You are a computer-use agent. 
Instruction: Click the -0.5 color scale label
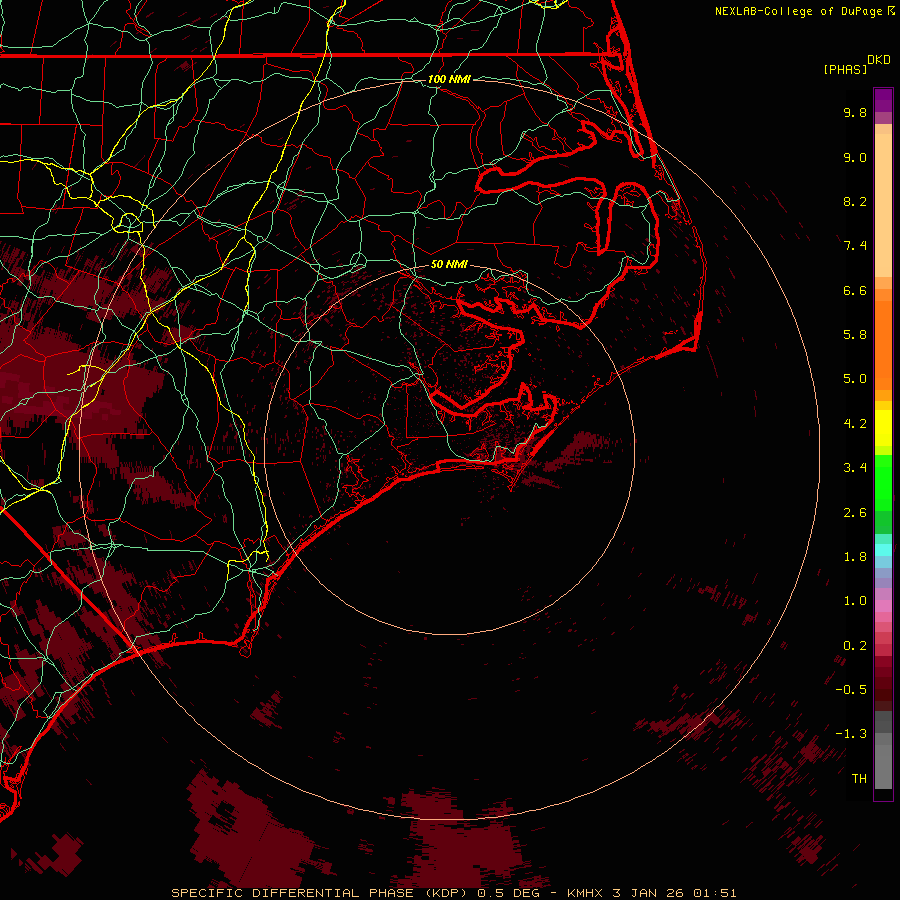pos(851,690)
